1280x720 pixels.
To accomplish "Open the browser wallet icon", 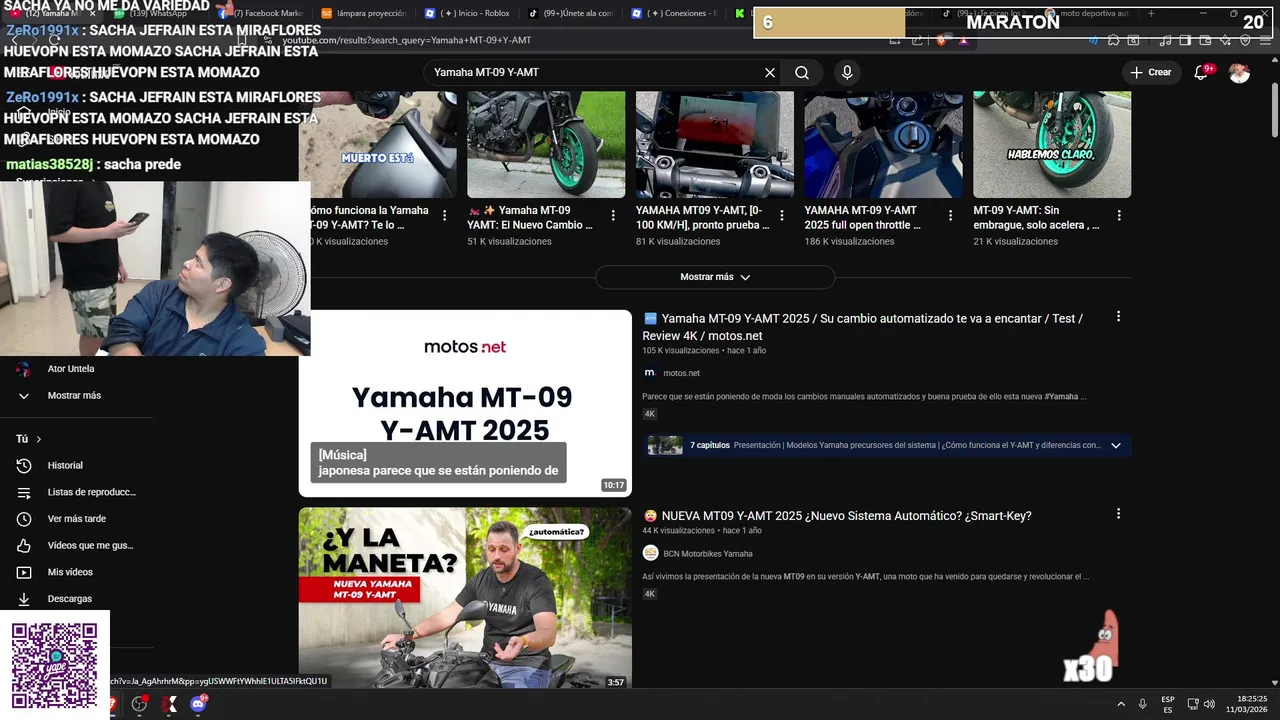I will tap(1206, 40).
